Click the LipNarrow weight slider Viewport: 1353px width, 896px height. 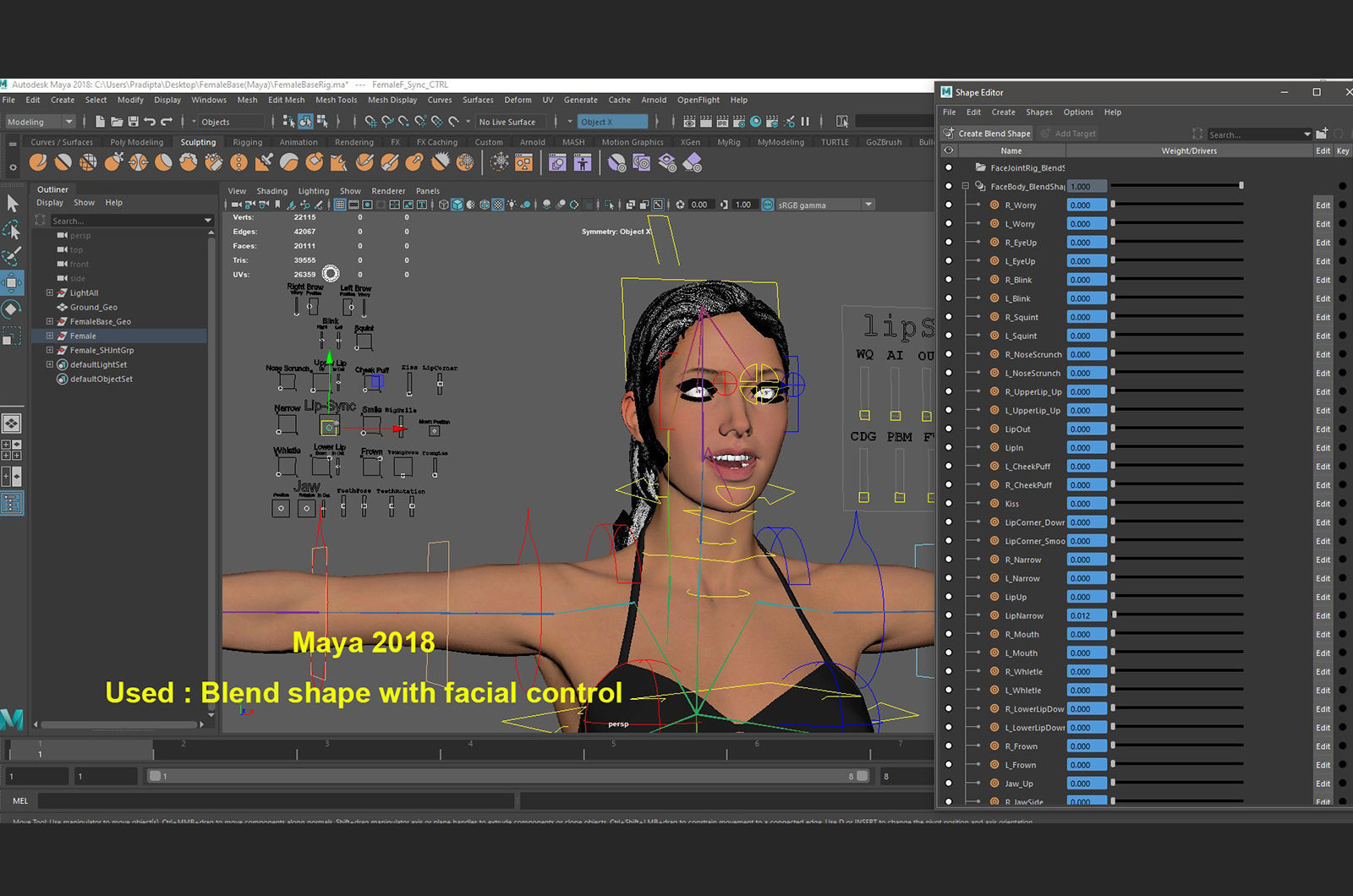[1176, 615]
